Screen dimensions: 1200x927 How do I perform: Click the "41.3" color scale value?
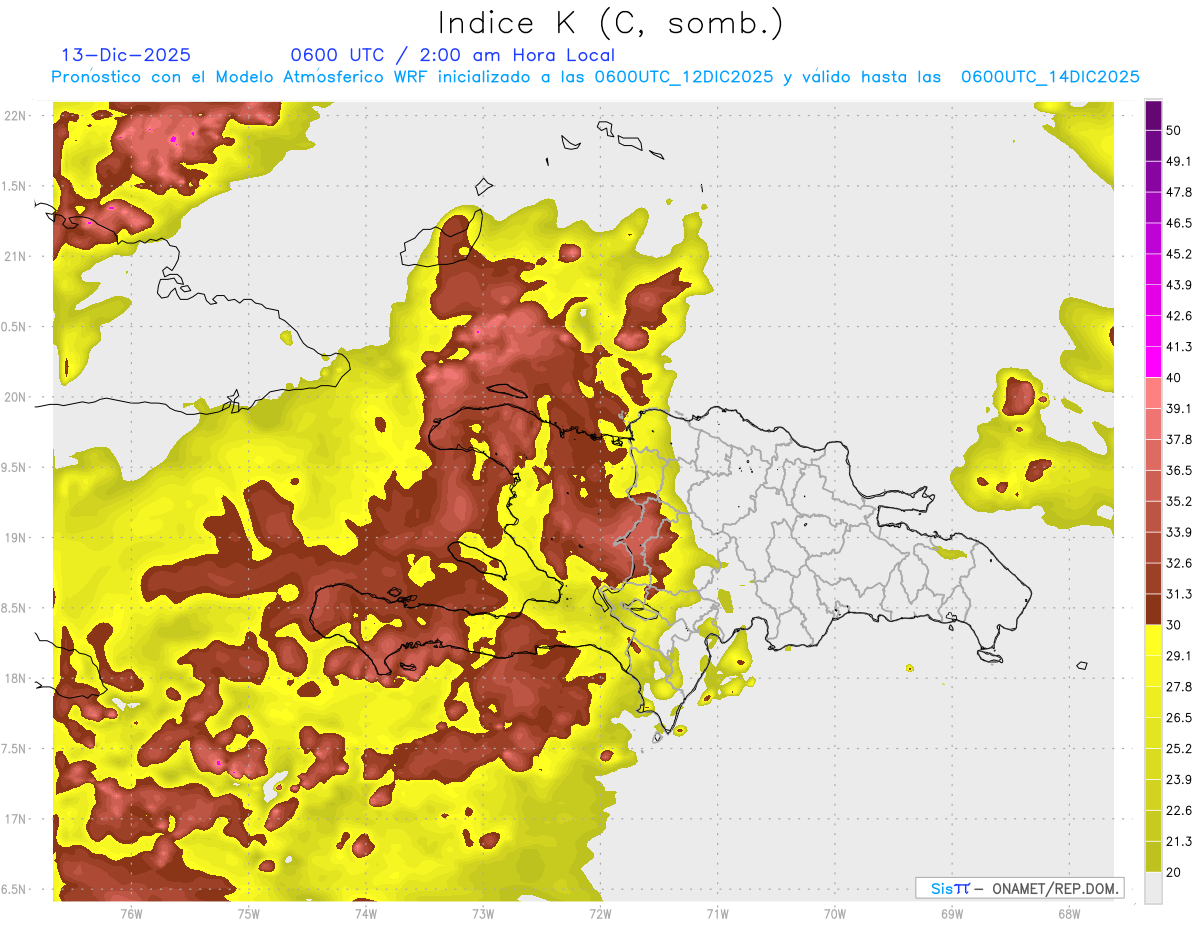1179,347
